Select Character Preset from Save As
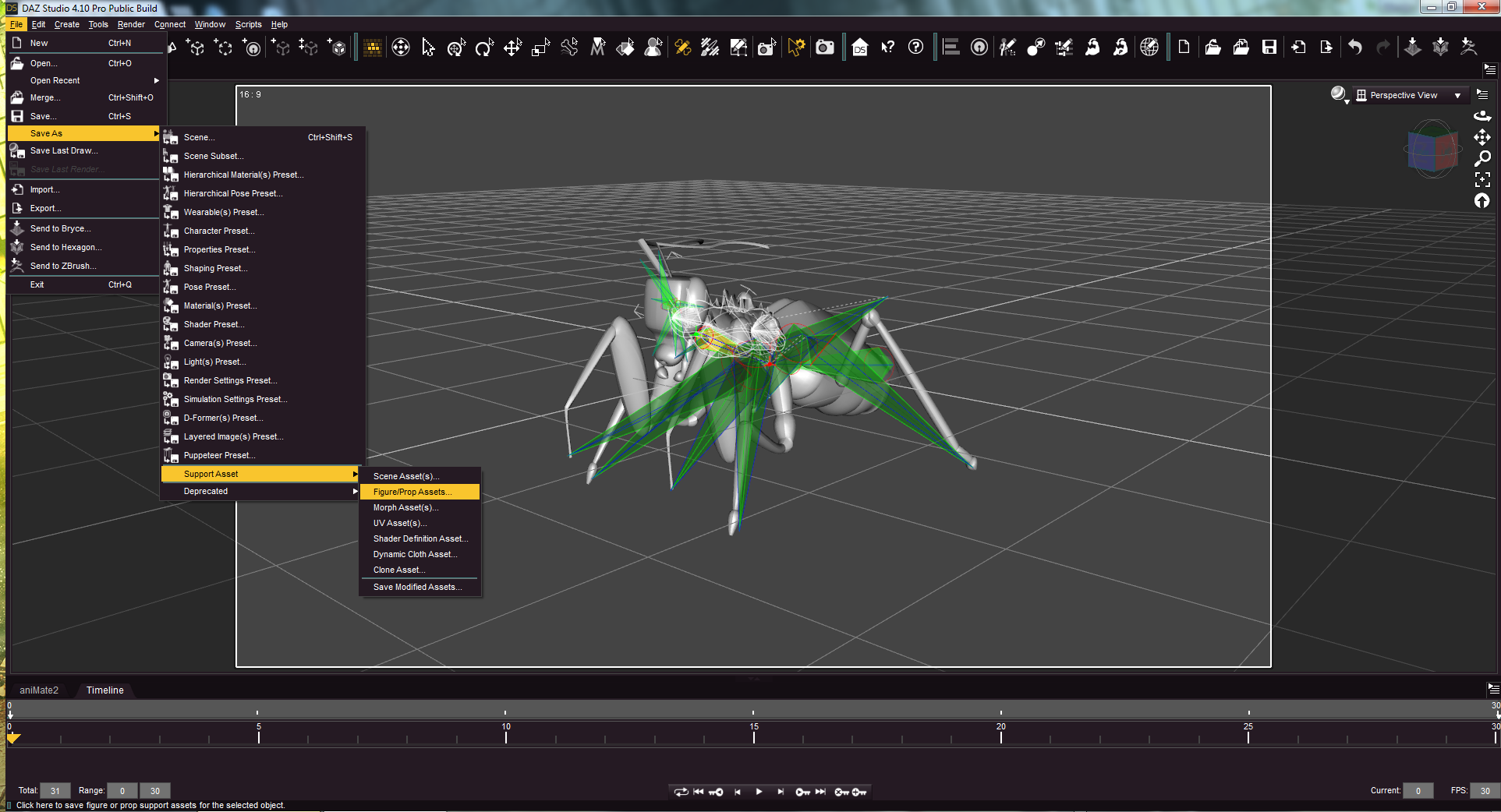 click(x=219, y=231)
